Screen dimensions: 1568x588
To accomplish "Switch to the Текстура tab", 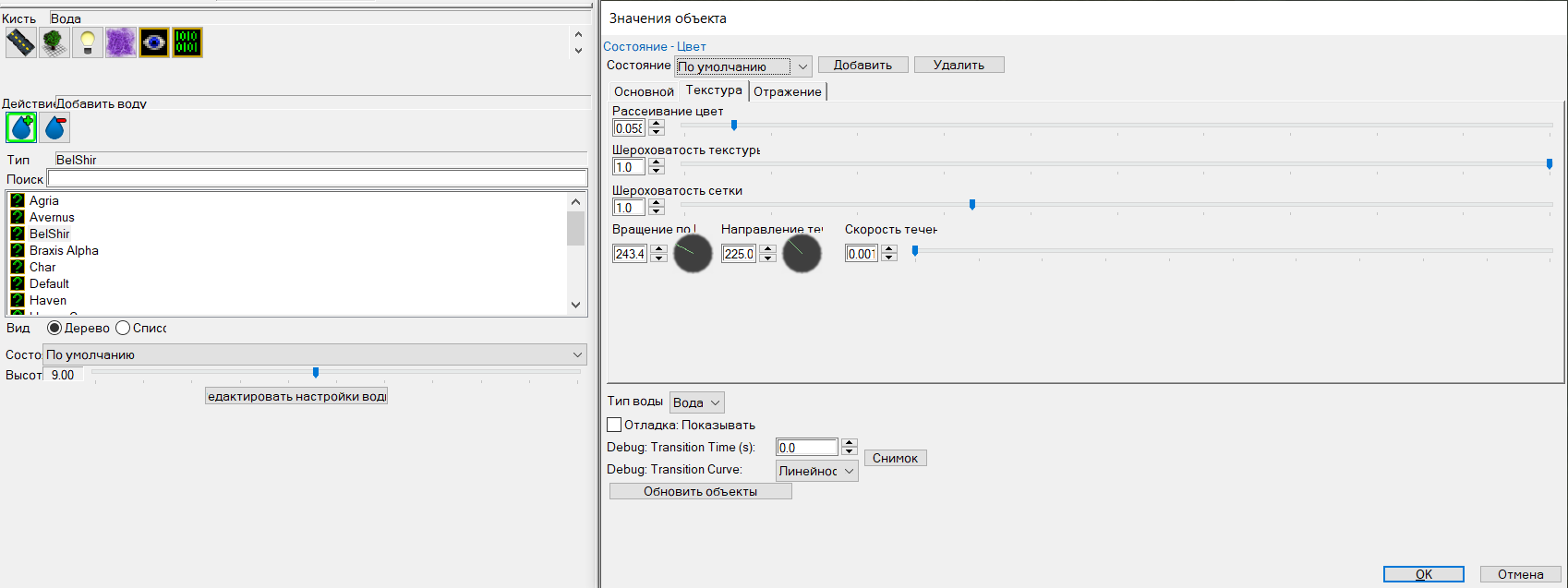I will pos(714,90).
